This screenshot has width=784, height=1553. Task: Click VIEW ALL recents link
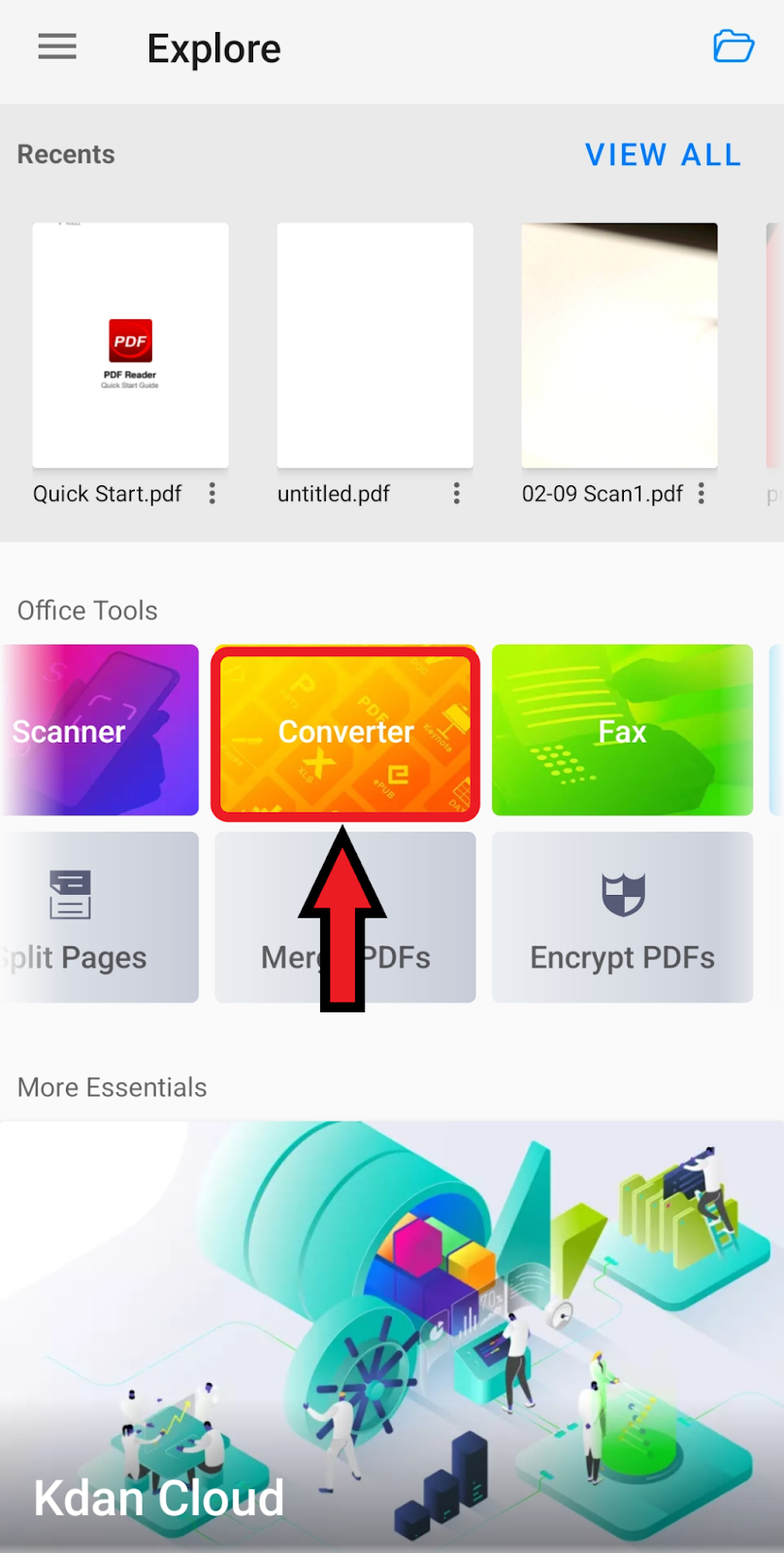click(664, 154)
